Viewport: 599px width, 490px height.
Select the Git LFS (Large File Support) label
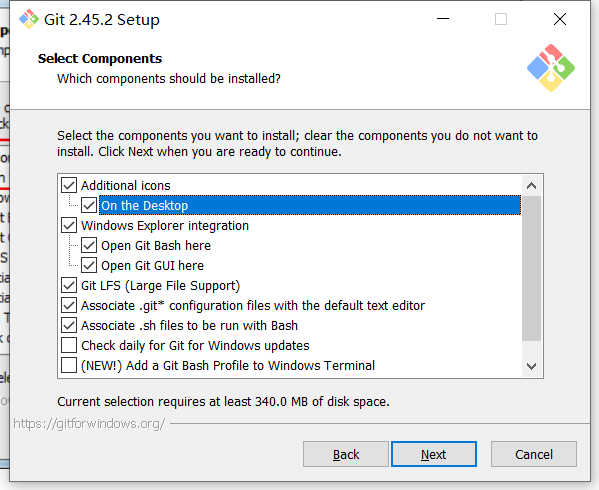pyautogui.click(x=160, y=286)
